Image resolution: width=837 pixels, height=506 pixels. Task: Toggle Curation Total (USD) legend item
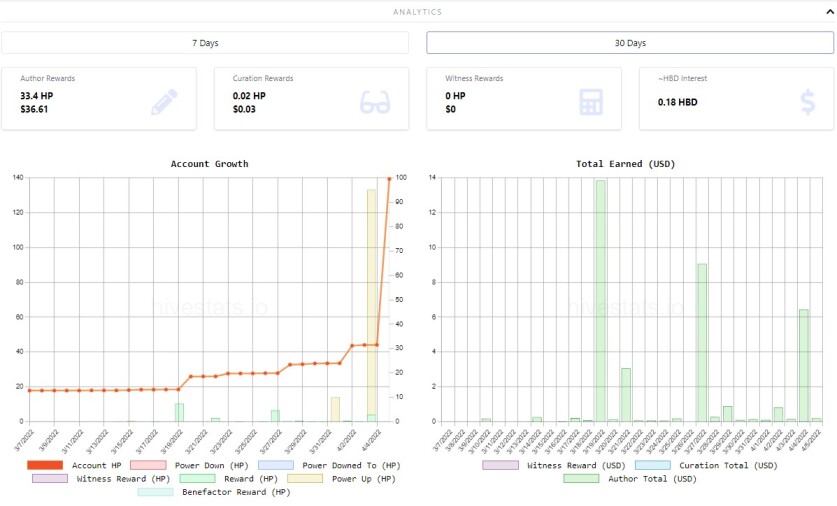click(x=706, y=465)
